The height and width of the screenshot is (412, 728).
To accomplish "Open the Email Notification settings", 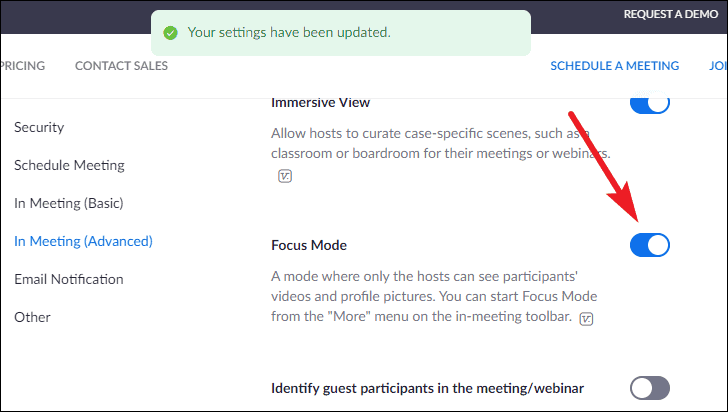I will [x=69, y=279].
